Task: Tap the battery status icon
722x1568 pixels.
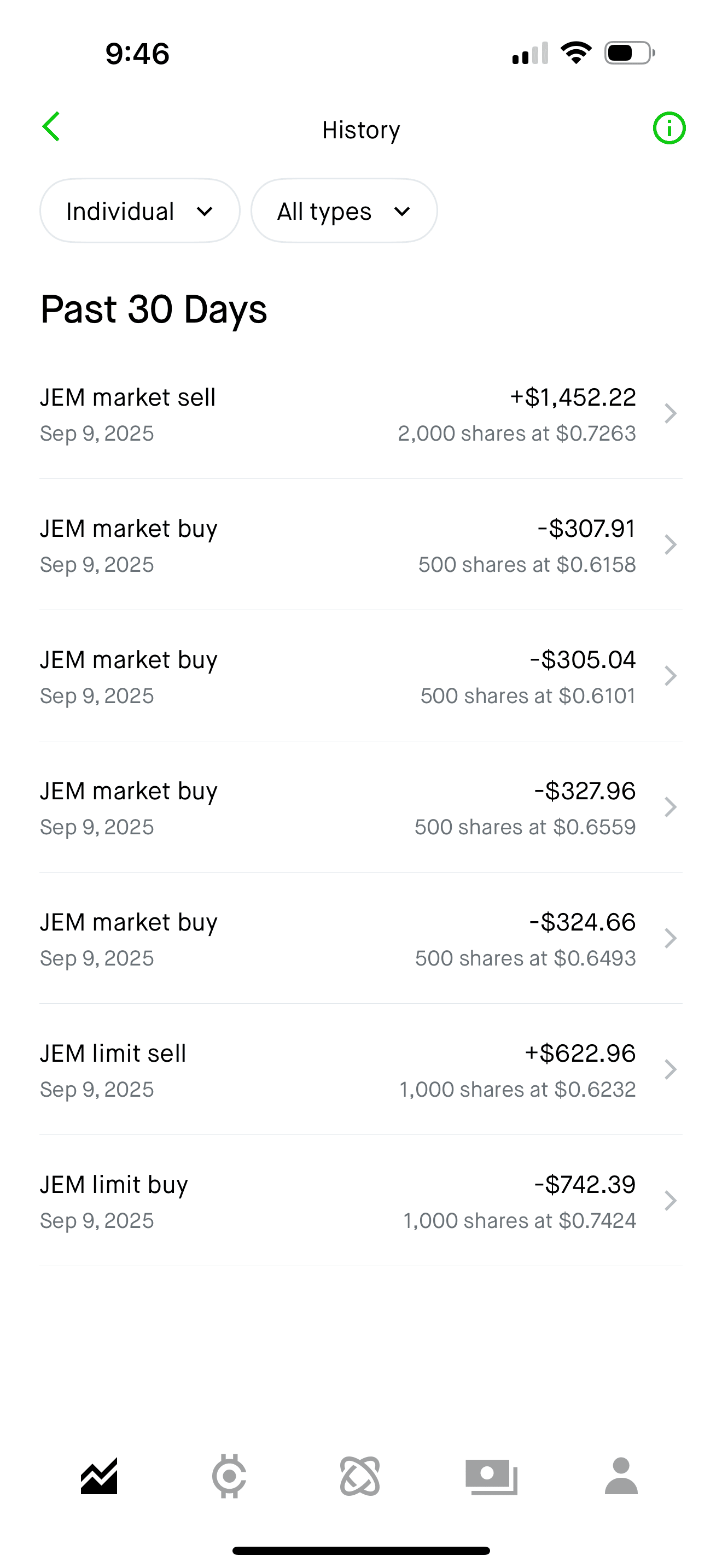Action: [629, 54]
